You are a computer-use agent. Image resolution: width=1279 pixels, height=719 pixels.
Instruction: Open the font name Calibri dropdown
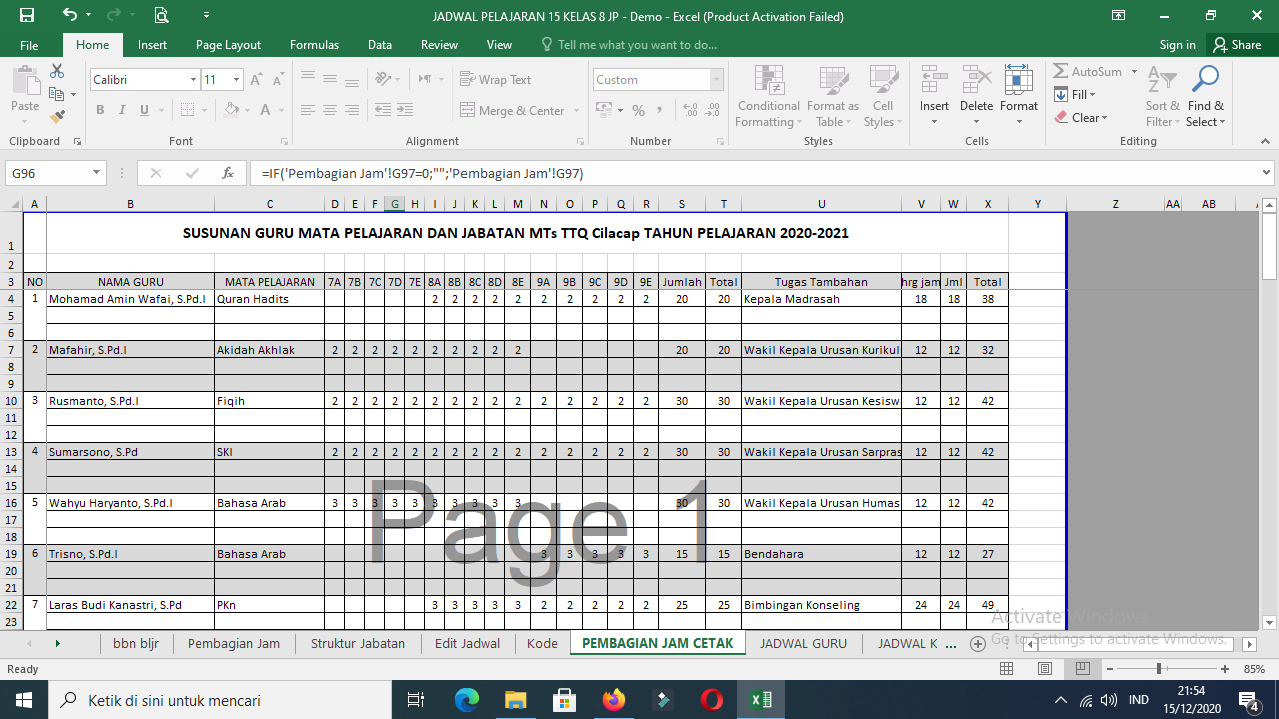point(194,79)
